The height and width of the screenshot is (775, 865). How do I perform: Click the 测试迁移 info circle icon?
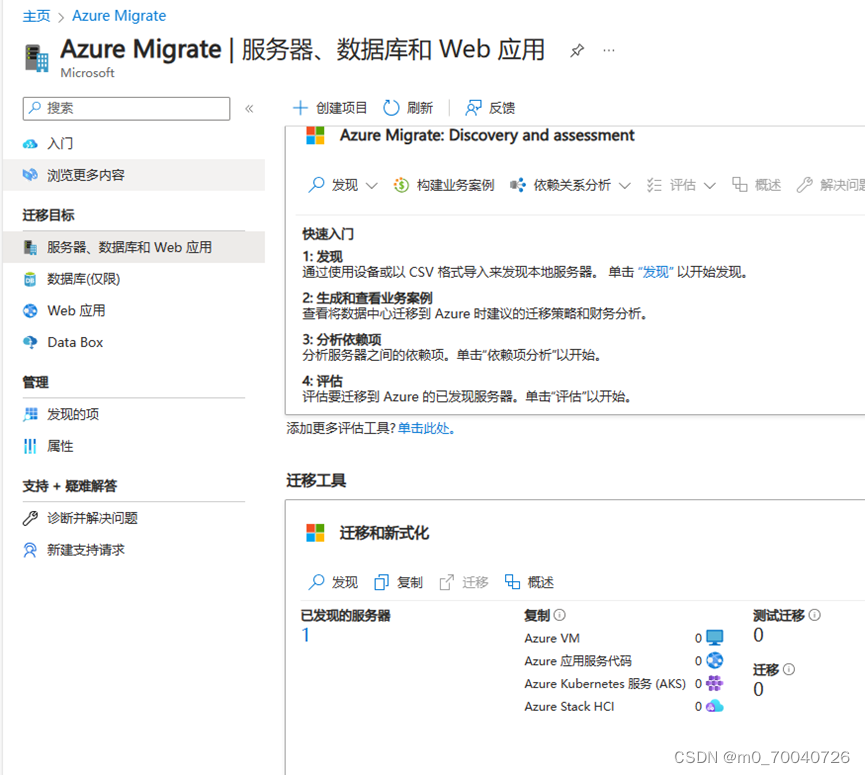(x=815, y=615)
